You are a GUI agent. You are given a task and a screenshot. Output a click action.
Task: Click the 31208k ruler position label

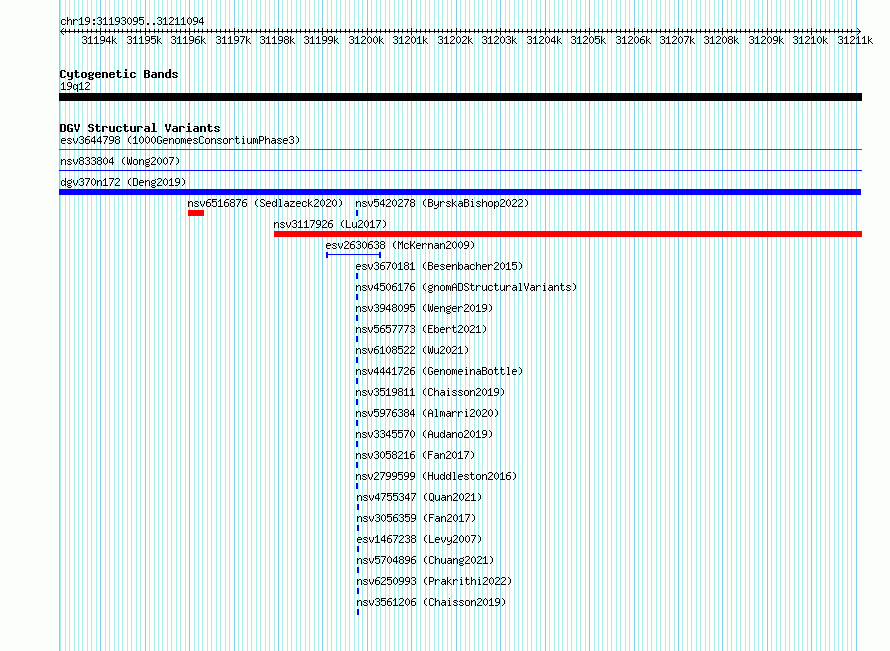(x=721, y=40)
